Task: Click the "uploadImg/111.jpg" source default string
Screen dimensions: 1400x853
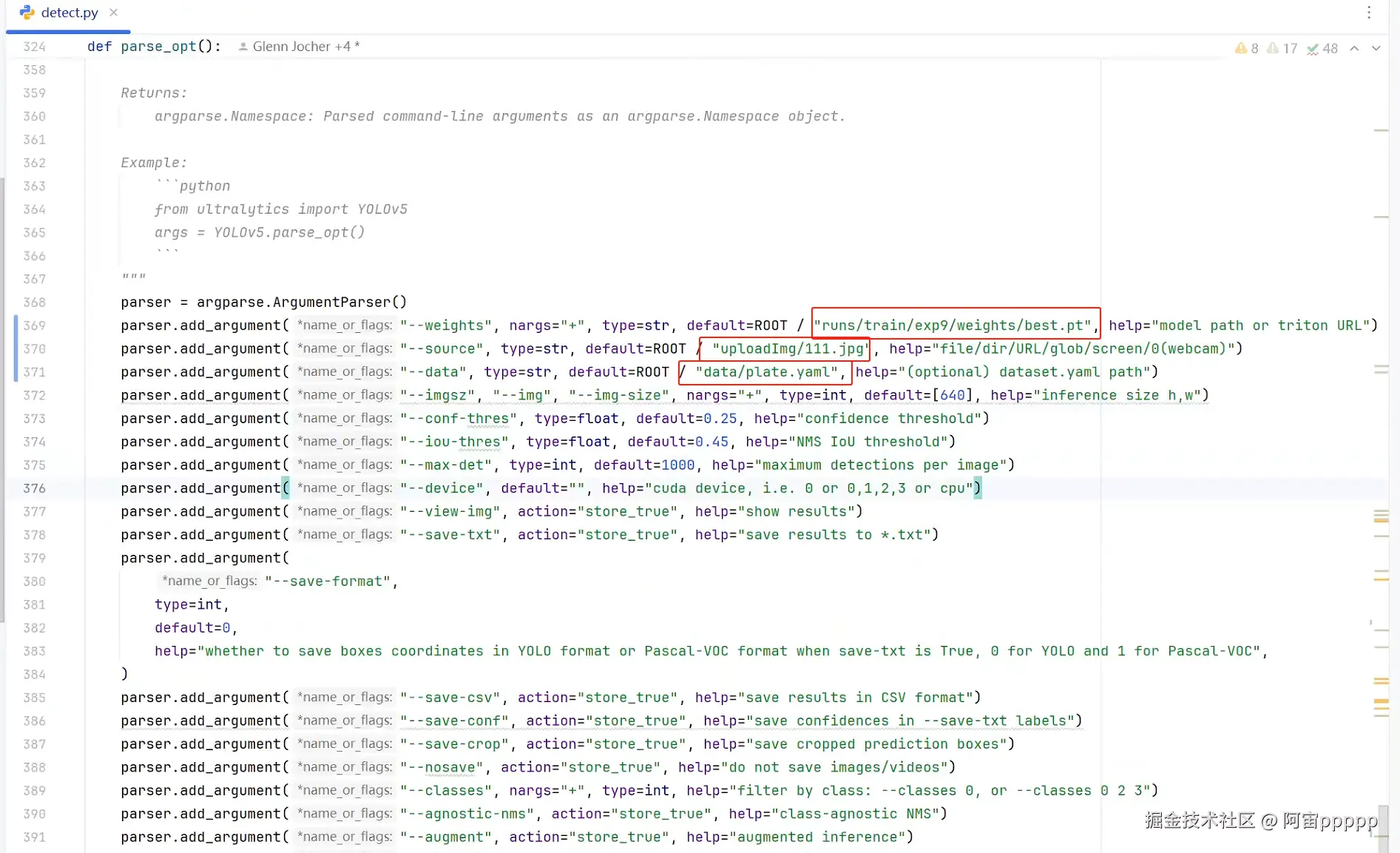Action: tap(791, 348)
